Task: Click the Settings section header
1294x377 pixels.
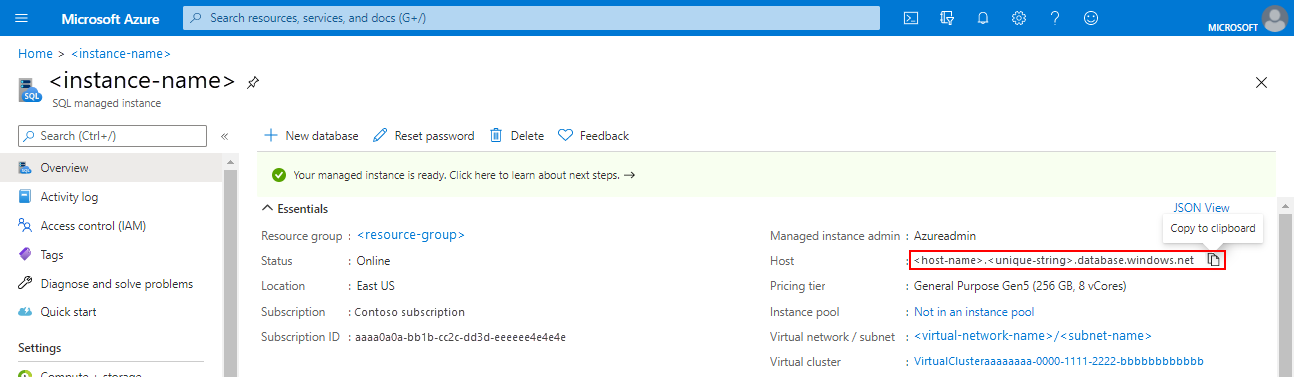Action: point(40,348)
